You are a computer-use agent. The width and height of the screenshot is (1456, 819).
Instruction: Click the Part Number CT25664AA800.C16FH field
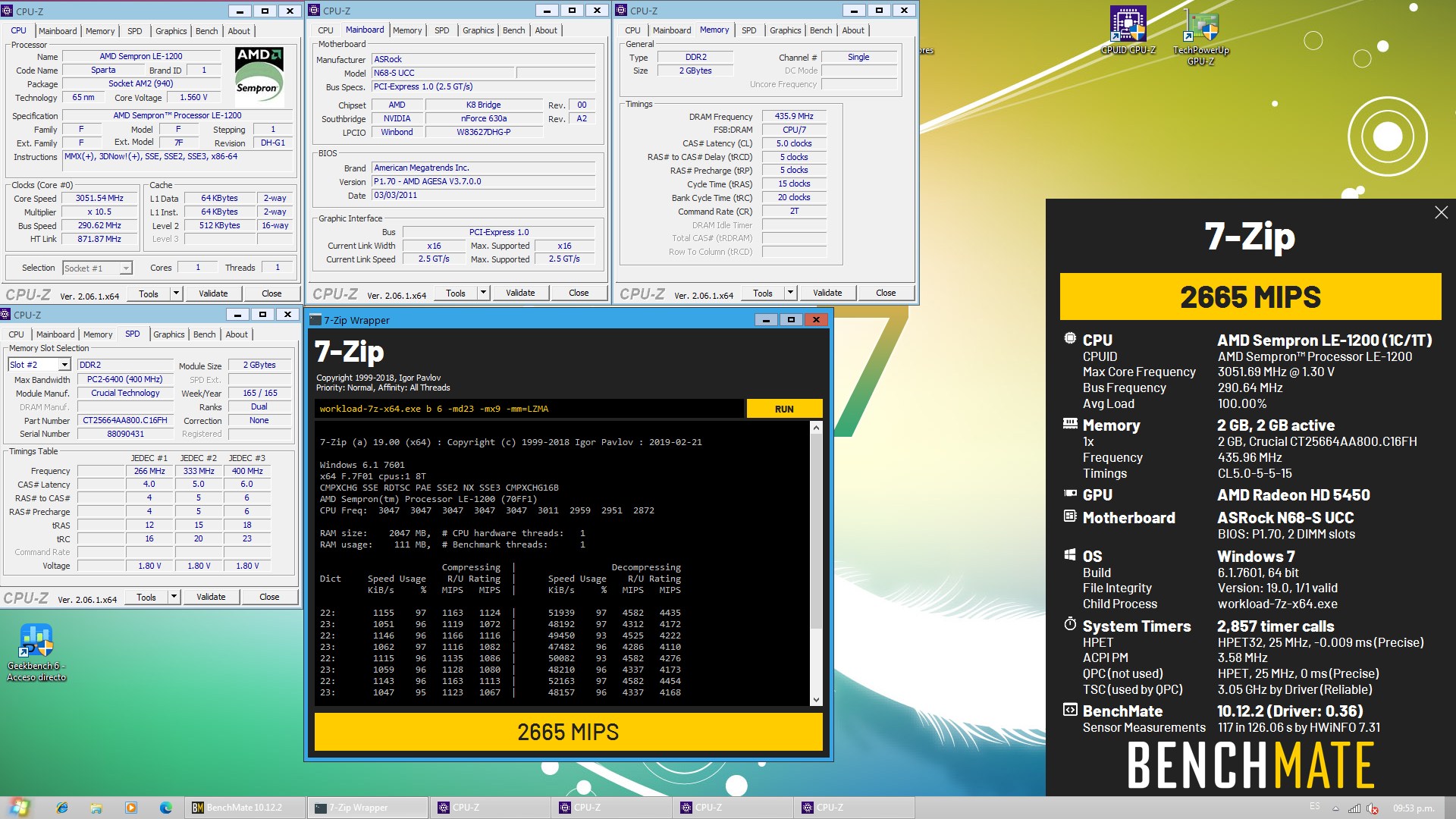(x=125, y=420)
